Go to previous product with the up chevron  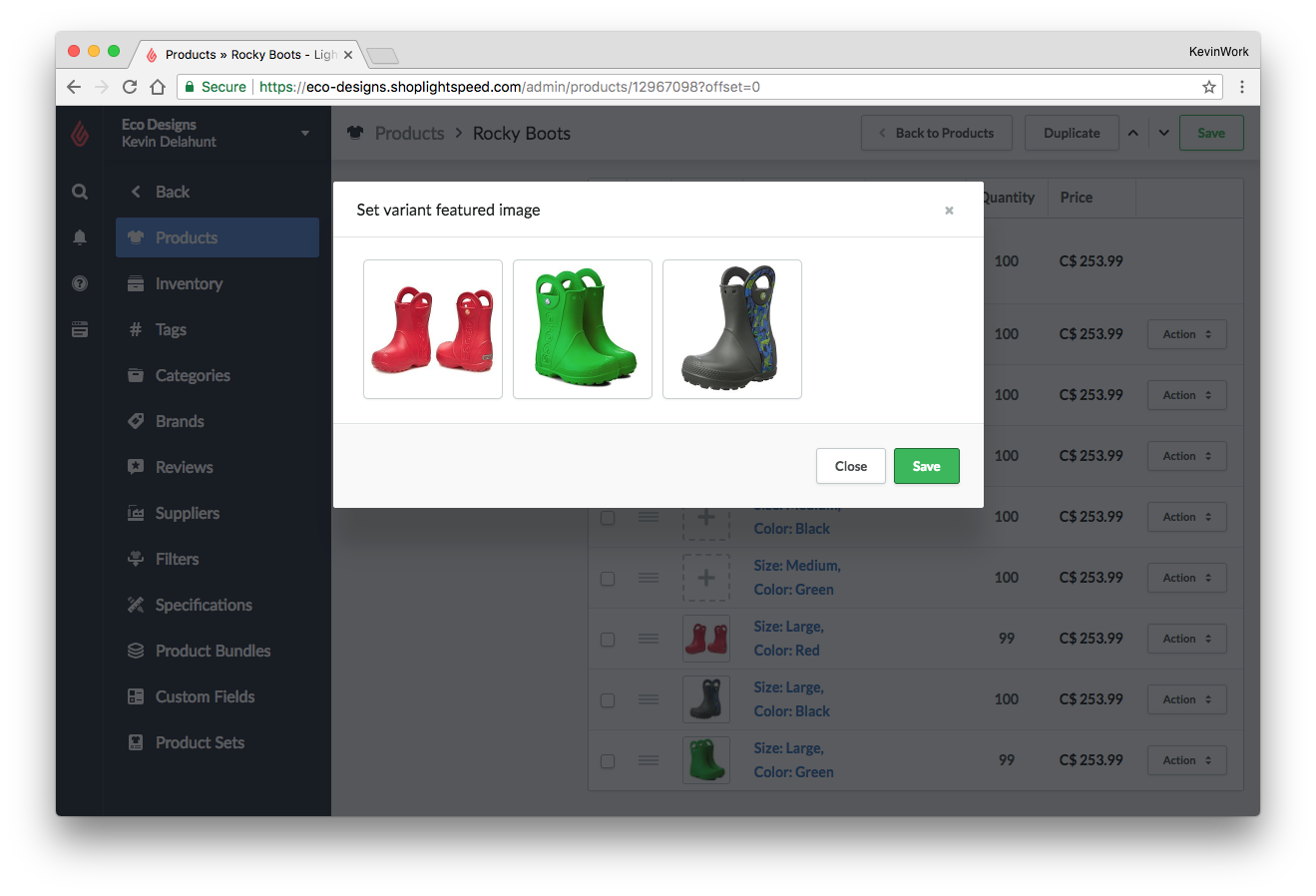tap(1132, 133)
